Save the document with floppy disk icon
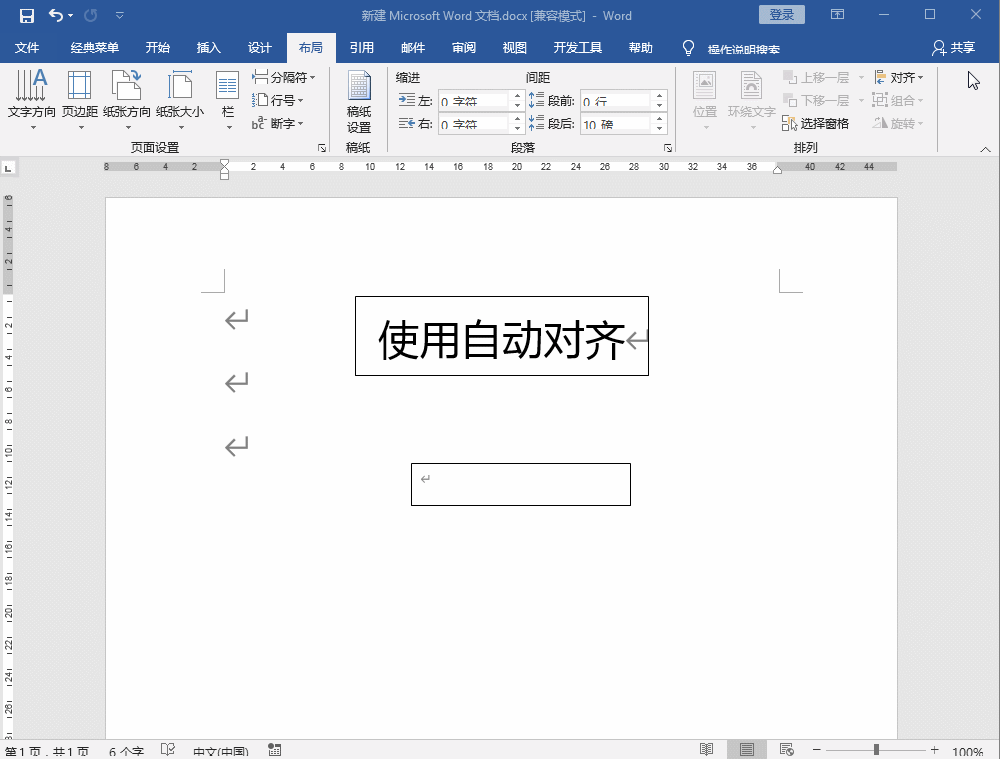Screen dimensions: 1000x759 pos(26,15)
